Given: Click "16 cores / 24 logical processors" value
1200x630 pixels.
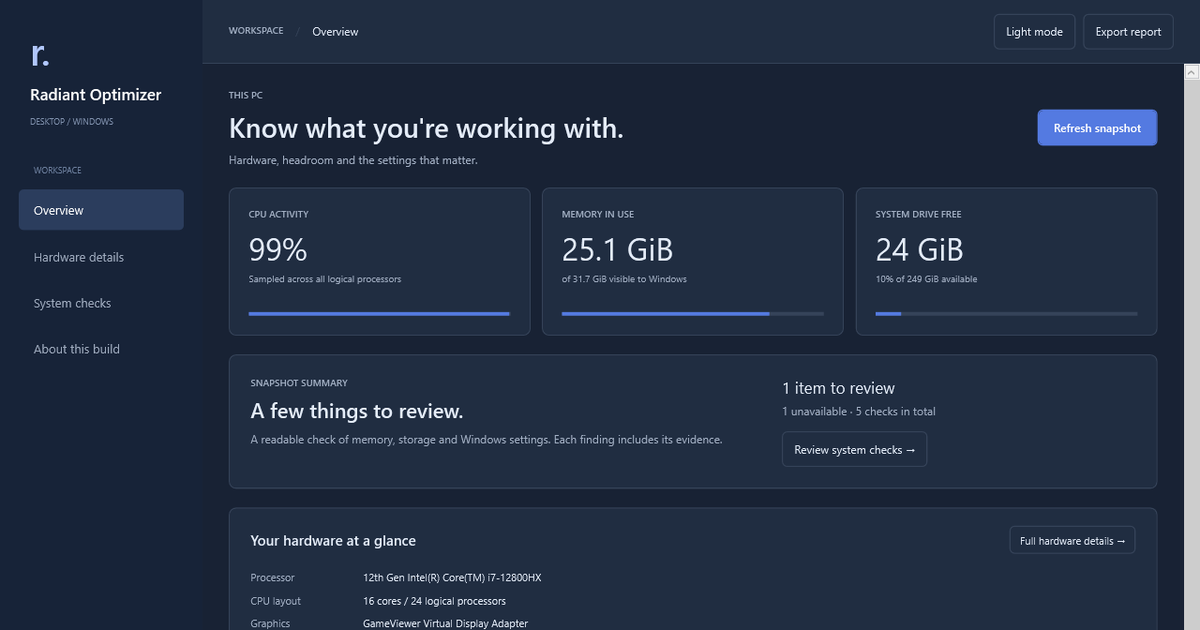Looking at the screenshot, I should (x=434, y=601).
